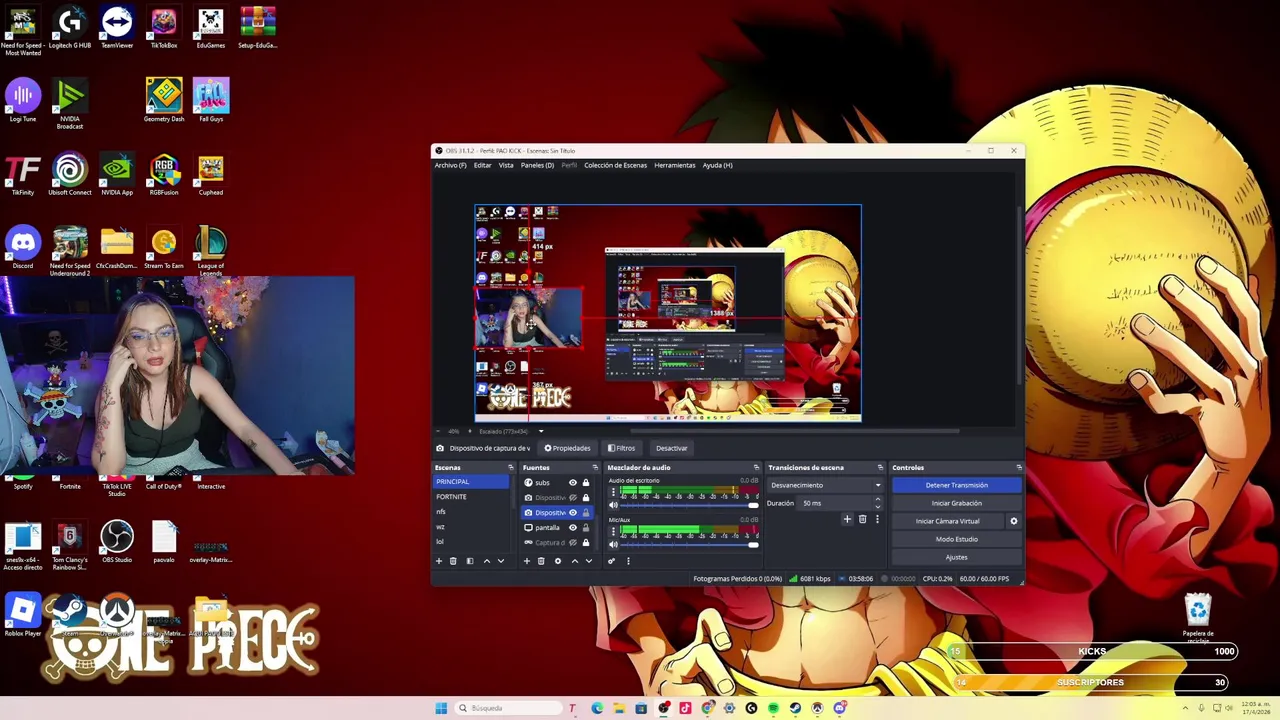Toggle lock on selected Dispositivo source

586,513
